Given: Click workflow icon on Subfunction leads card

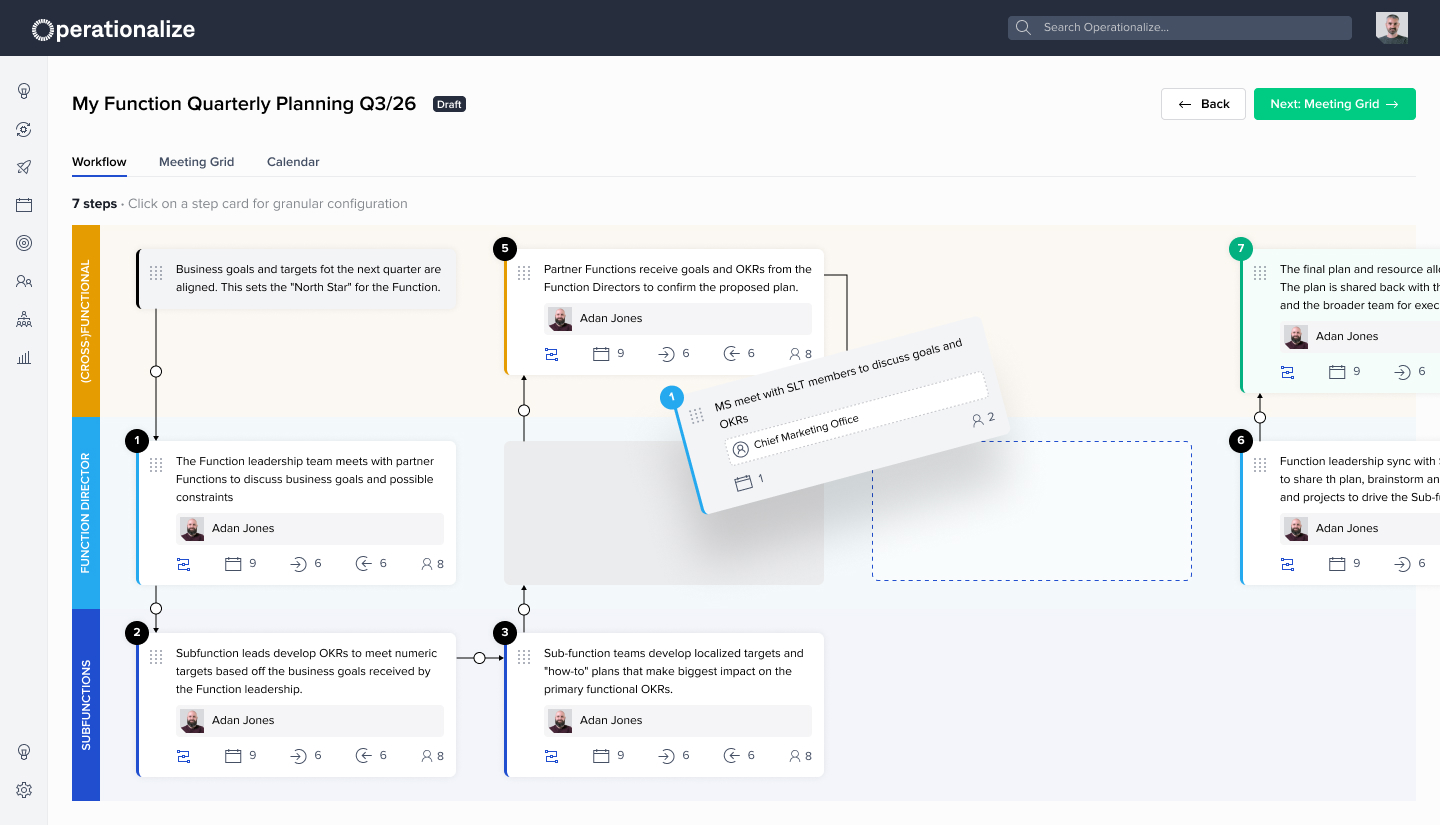Looking at the screenshot, I should [183, 756].
